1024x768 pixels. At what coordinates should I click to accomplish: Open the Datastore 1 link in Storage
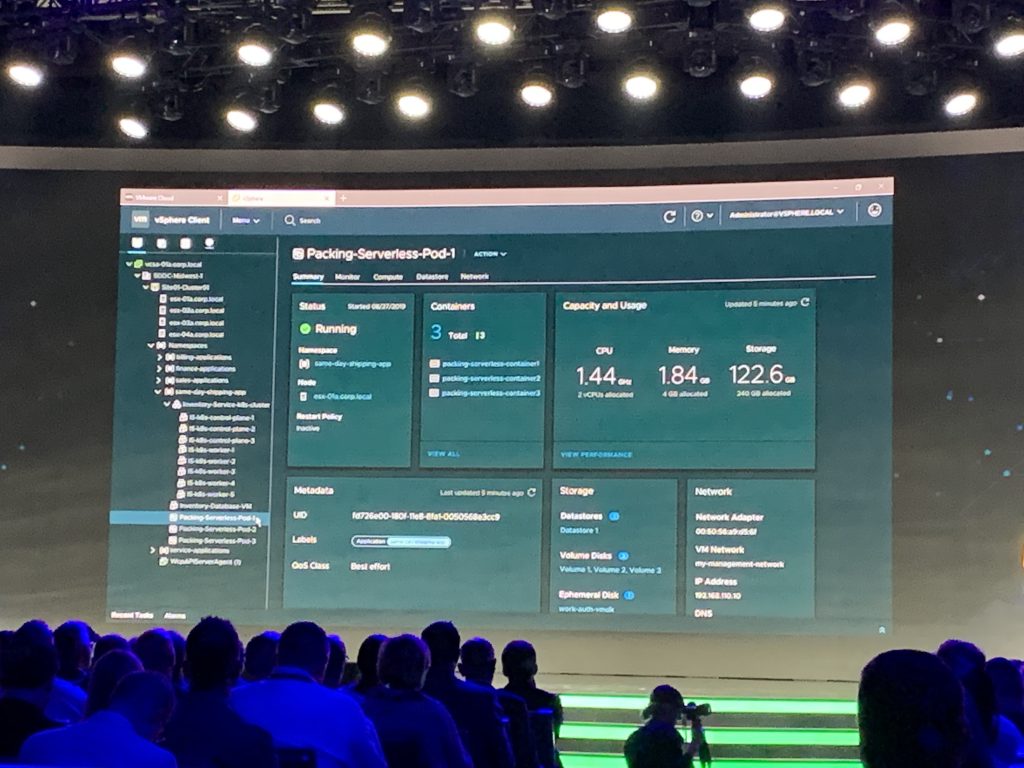(579, 530)
